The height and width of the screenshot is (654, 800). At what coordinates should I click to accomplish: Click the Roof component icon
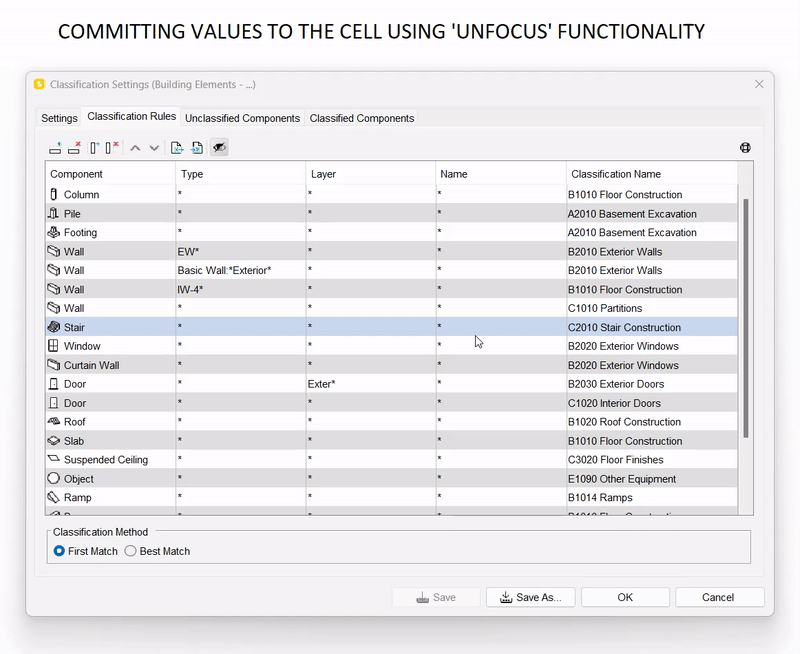(x=54, y=421)
